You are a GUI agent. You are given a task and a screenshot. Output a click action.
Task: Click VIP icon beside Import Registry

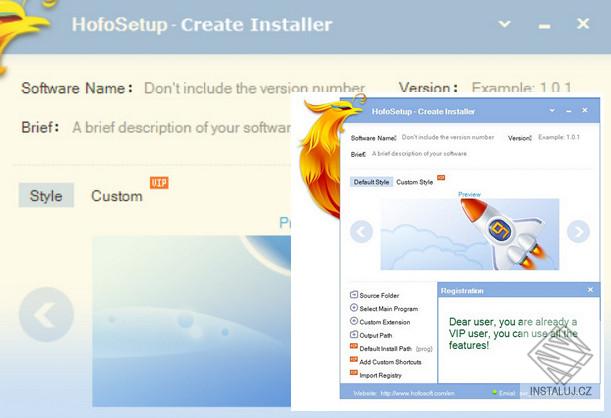tap(354, 373)
